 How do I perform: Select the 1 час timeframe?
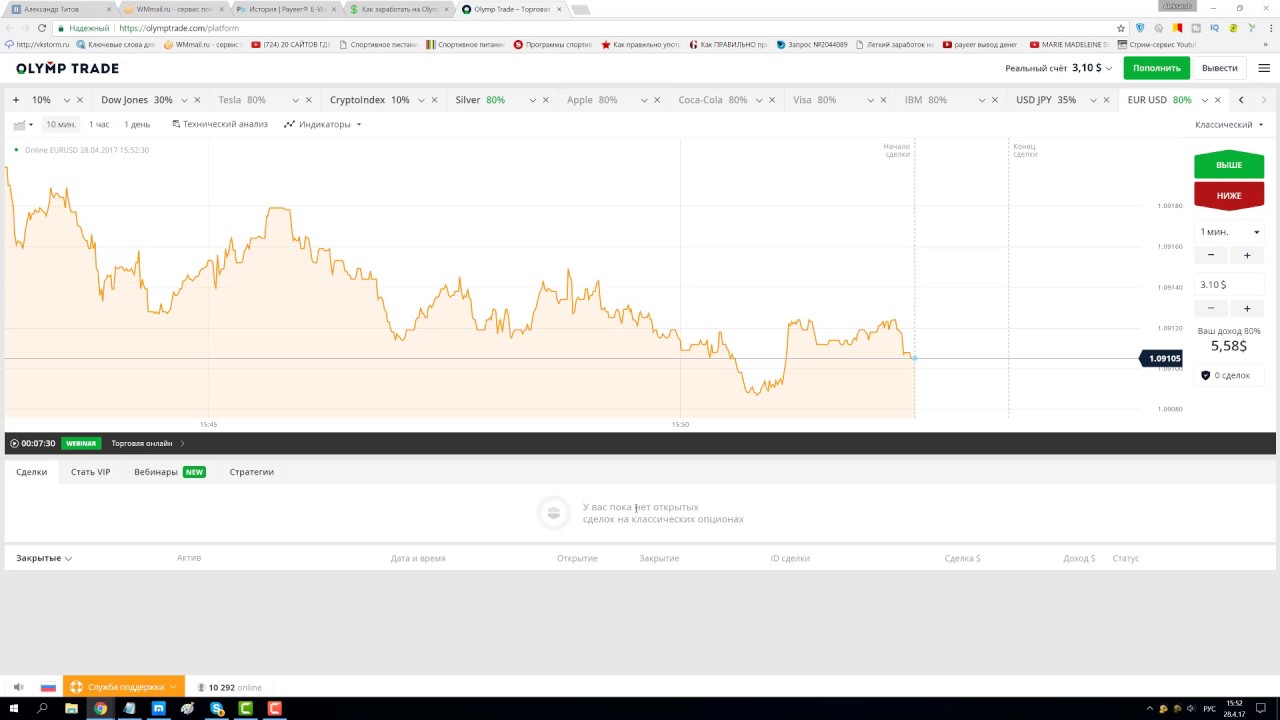(99, 125)
